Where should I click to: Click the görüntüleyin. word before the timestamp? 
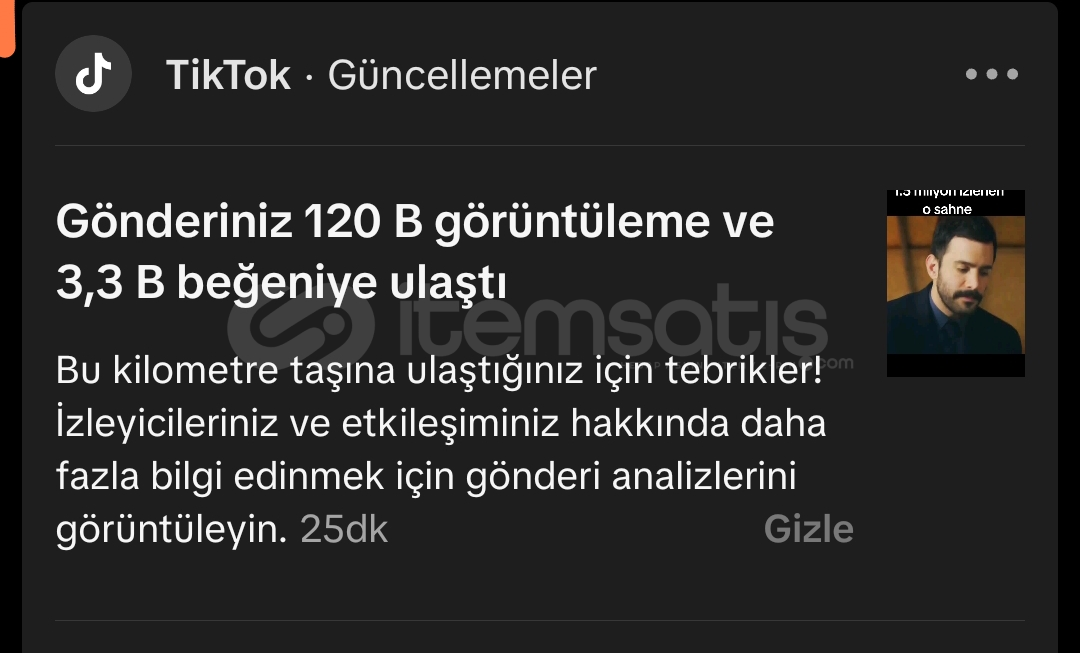click(171, 530)
